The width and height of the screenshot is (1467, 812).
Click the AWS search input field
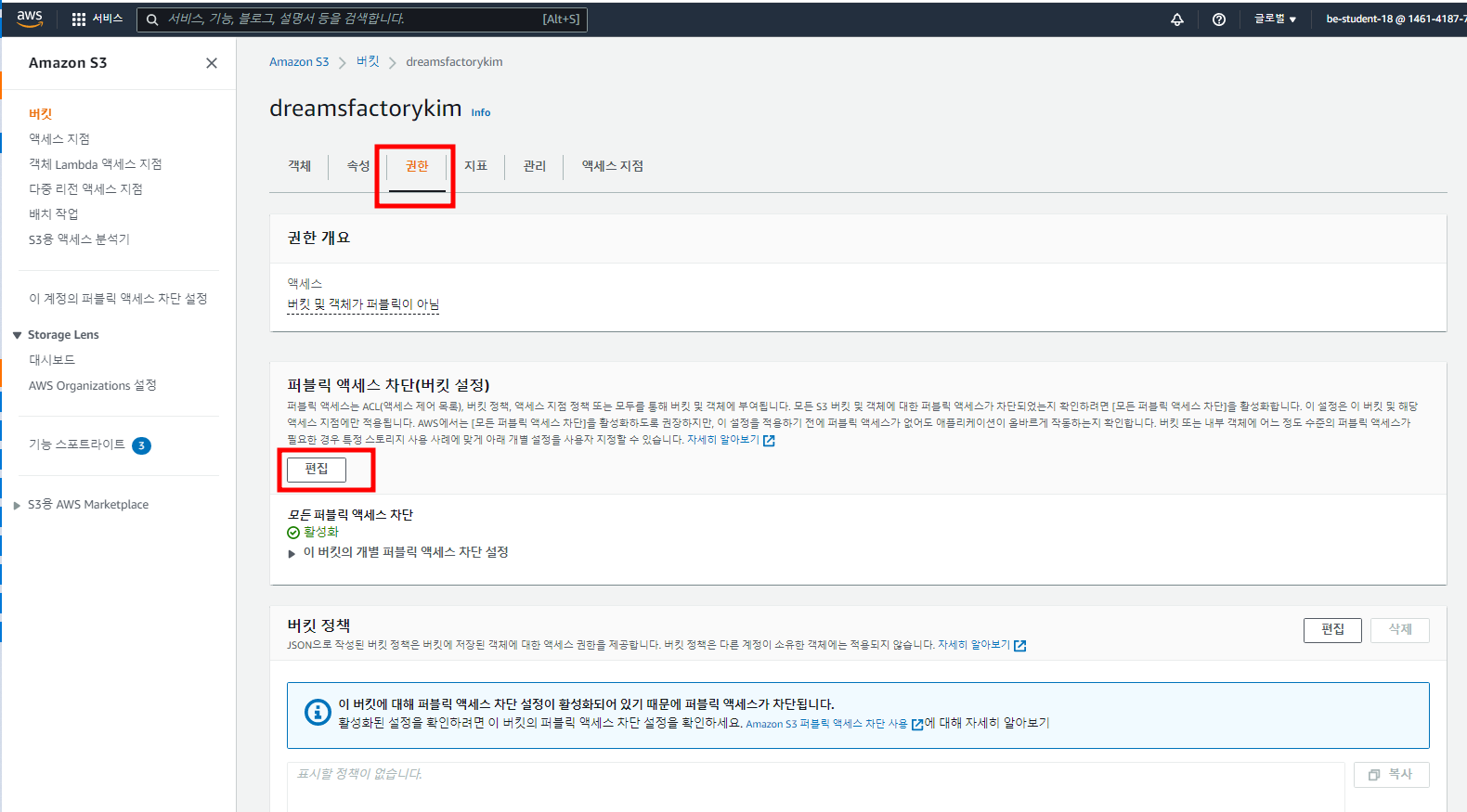362,19
